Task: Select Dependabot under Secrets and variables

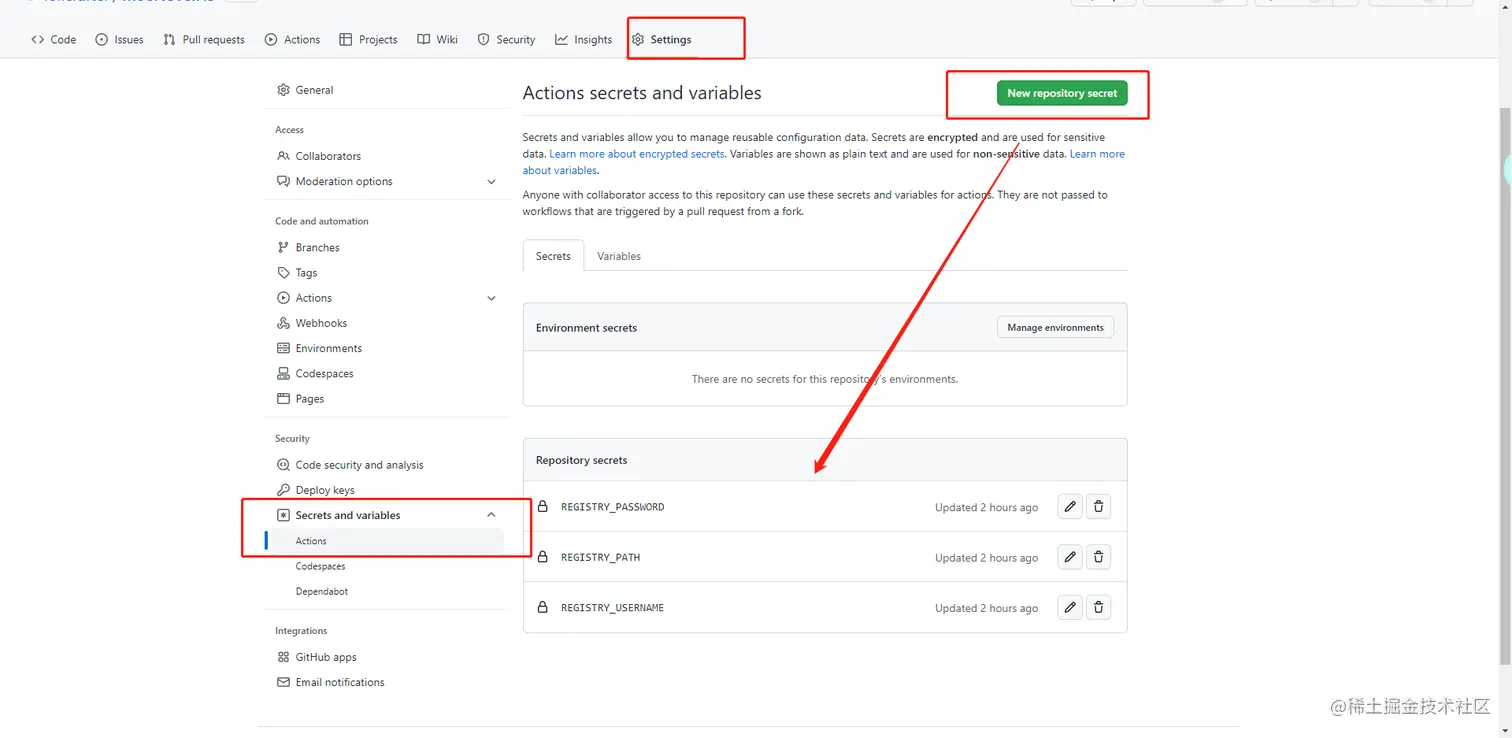Action: pyautogui.click(x=322, y=591)
